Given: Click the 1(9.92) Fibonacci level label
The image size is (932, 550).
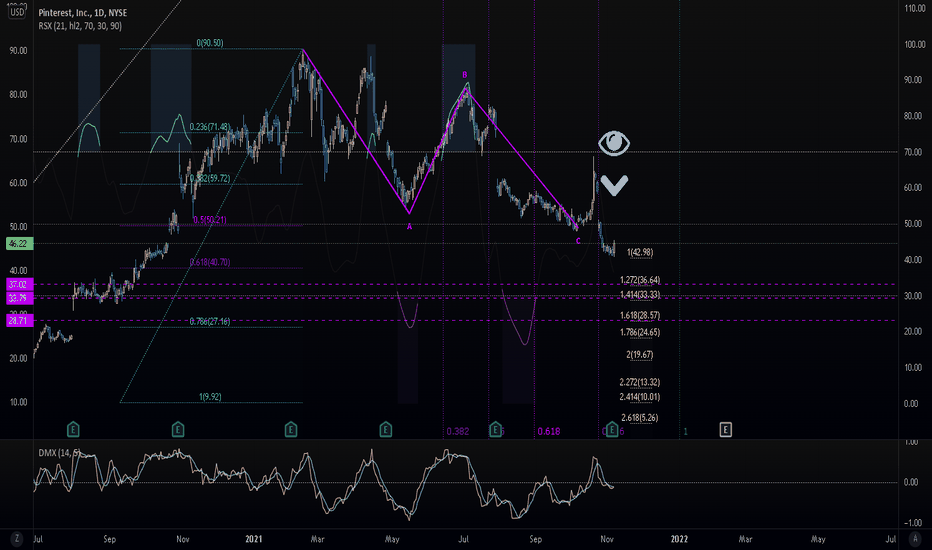Looking at the screenshot, I should pos(210,397).
